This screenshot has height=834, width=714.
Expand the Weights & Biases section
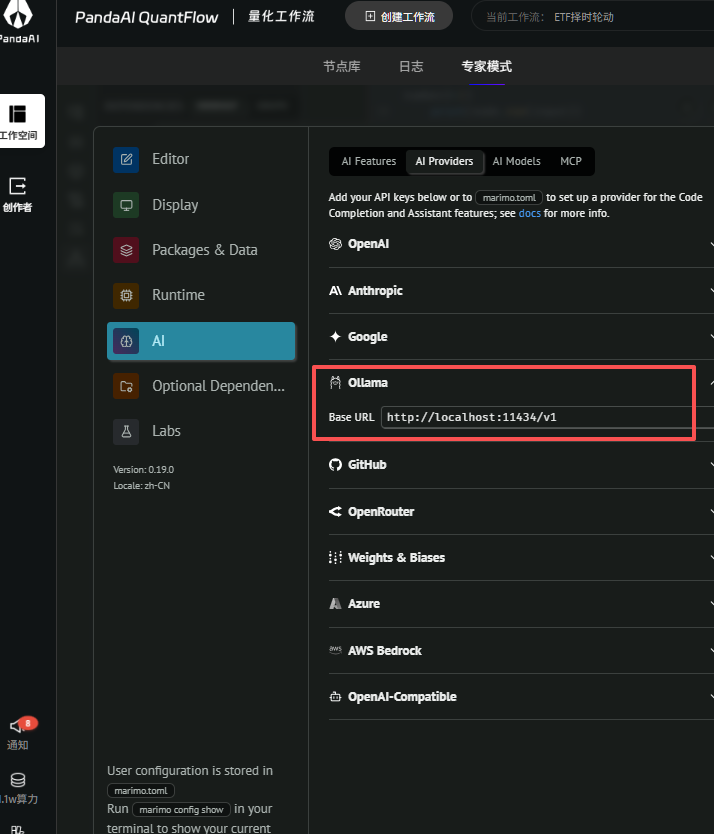coord(521,557)
